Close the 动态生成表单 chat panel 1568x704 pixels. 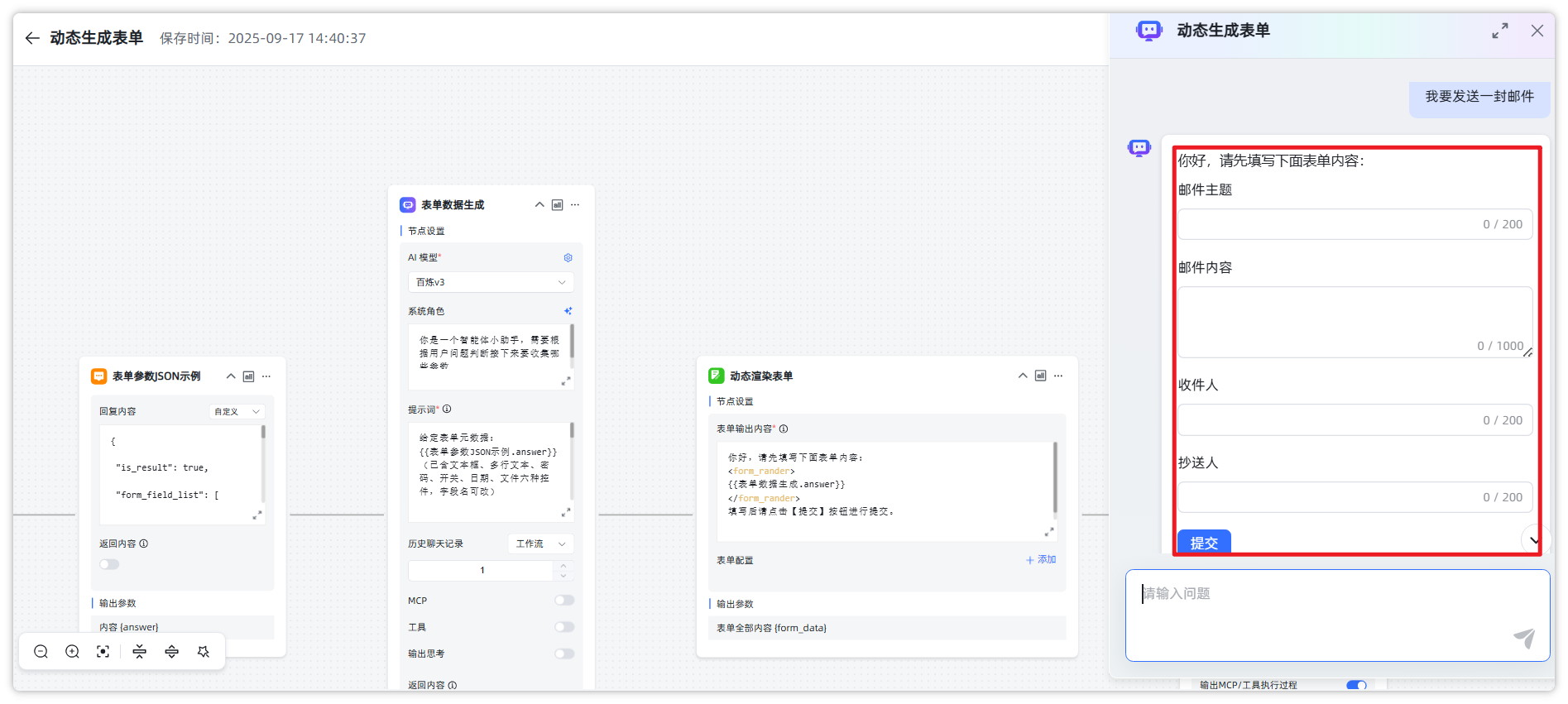coord(1537,31)
